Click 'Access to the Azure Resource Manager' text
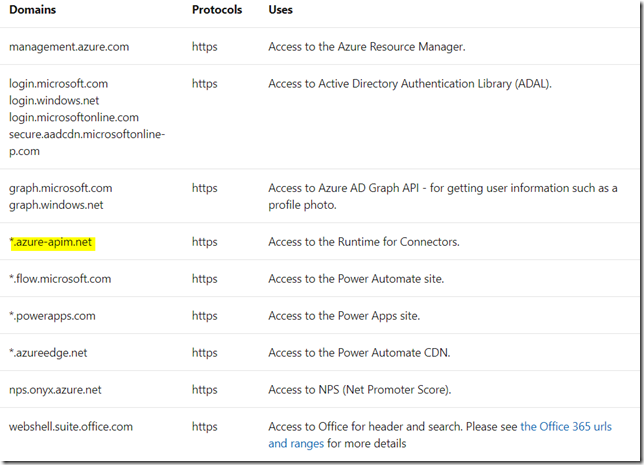This screenshot has height=465, width=644. pos(367,47)
